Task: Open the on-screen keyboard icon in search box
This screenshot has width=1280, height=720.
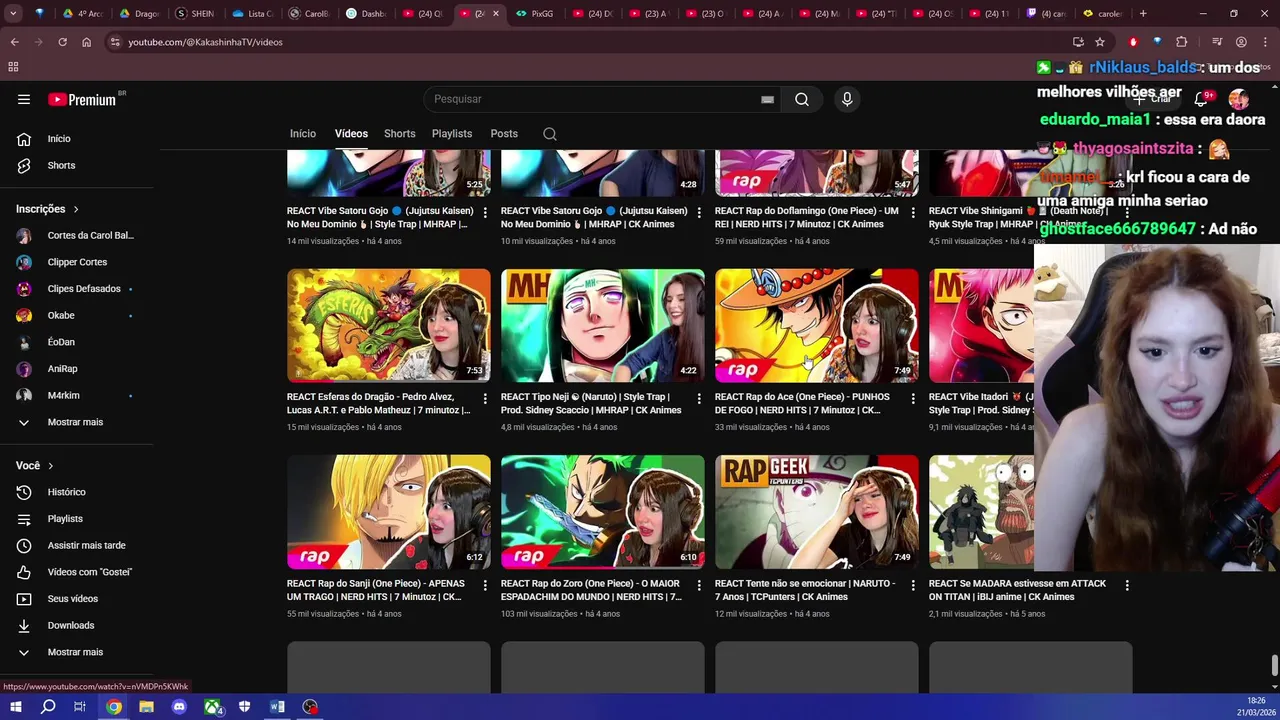Action: pyautogui.click(x=767, y=99)
